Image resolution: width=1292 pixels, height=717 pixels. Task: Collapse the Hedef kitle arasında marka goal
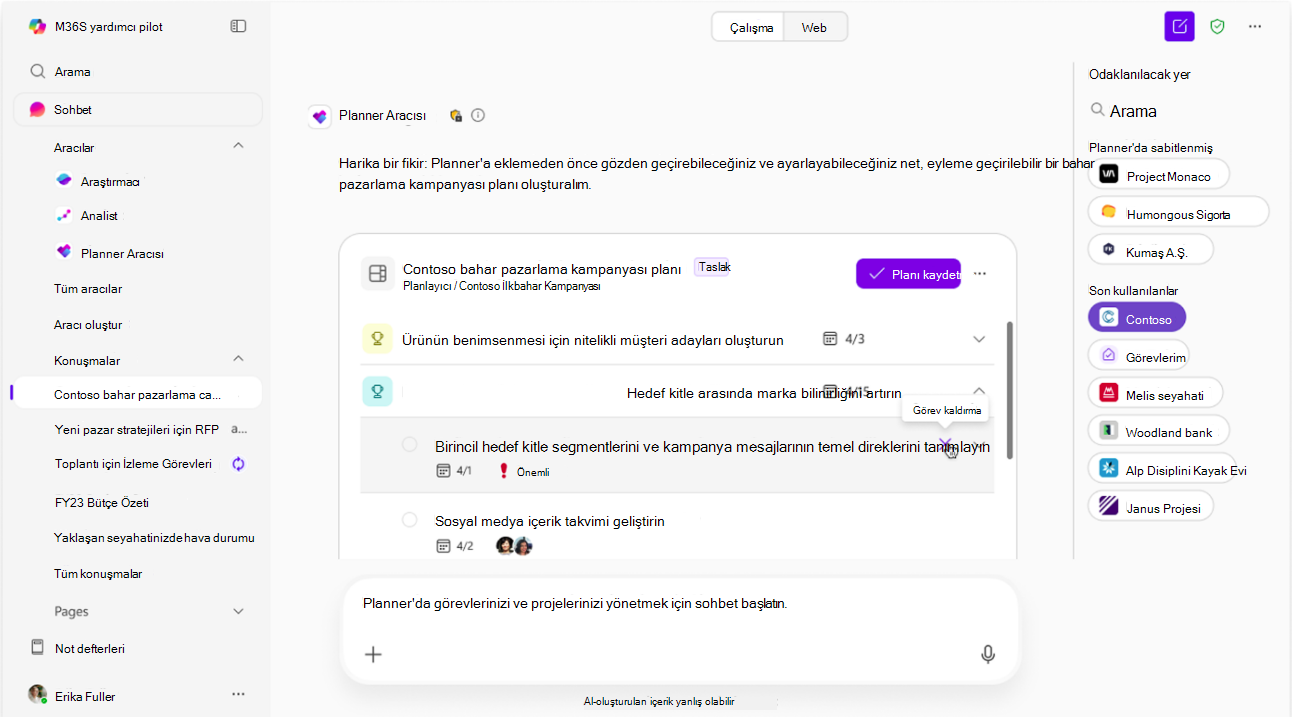click(979, 391)
